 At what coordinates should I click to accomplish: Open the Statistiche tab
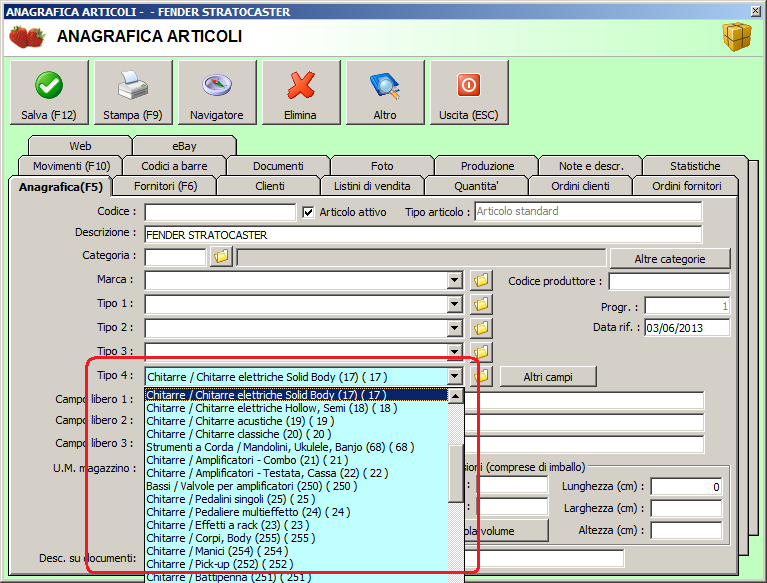695,166
